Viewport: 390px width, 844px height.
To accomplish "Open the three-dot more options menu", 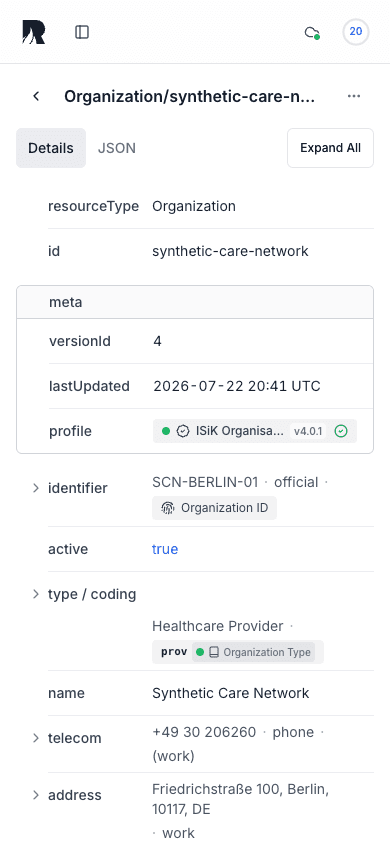I will click(353, 96).
